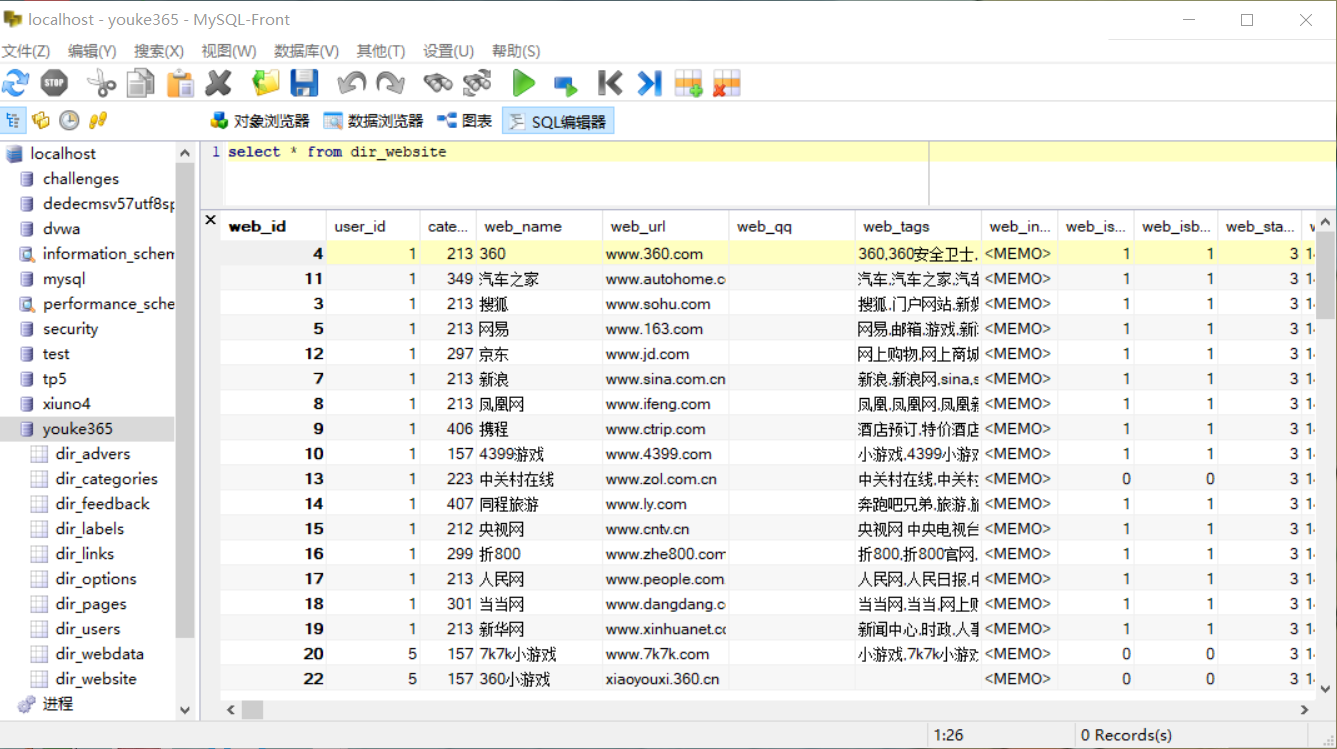Open the dir_advers table
1337x749 pixels.
tap(93, 454)
